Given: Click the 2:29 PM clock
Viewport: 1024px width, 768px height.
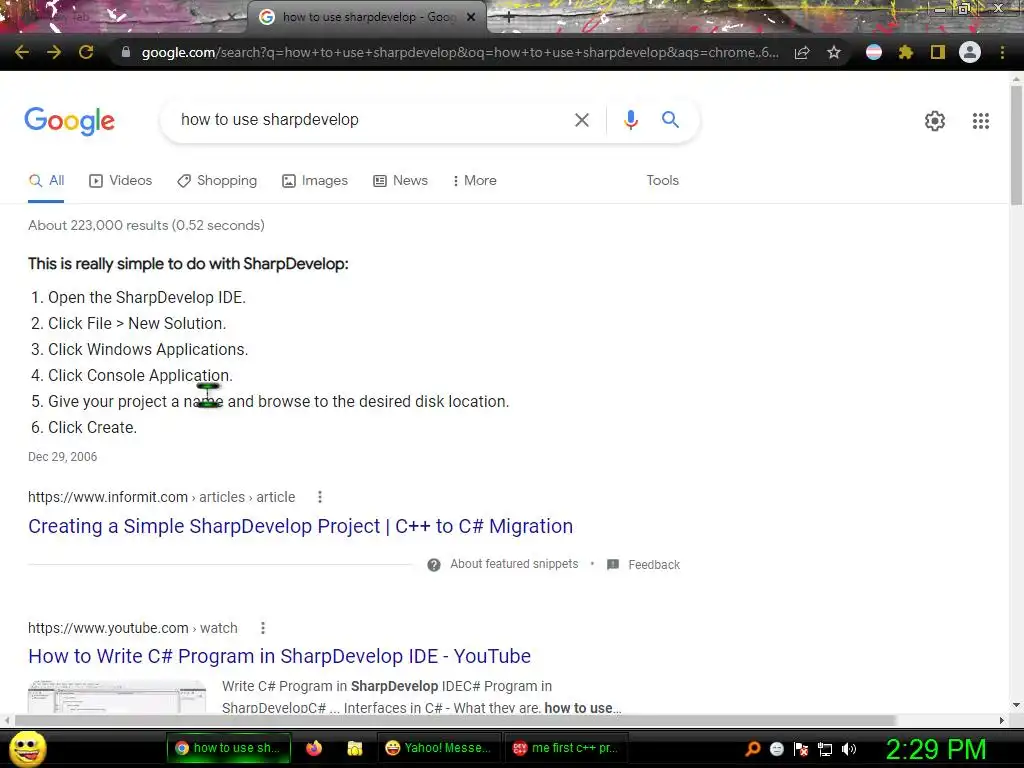Looking at the screenshot, I should click(936, 750).
